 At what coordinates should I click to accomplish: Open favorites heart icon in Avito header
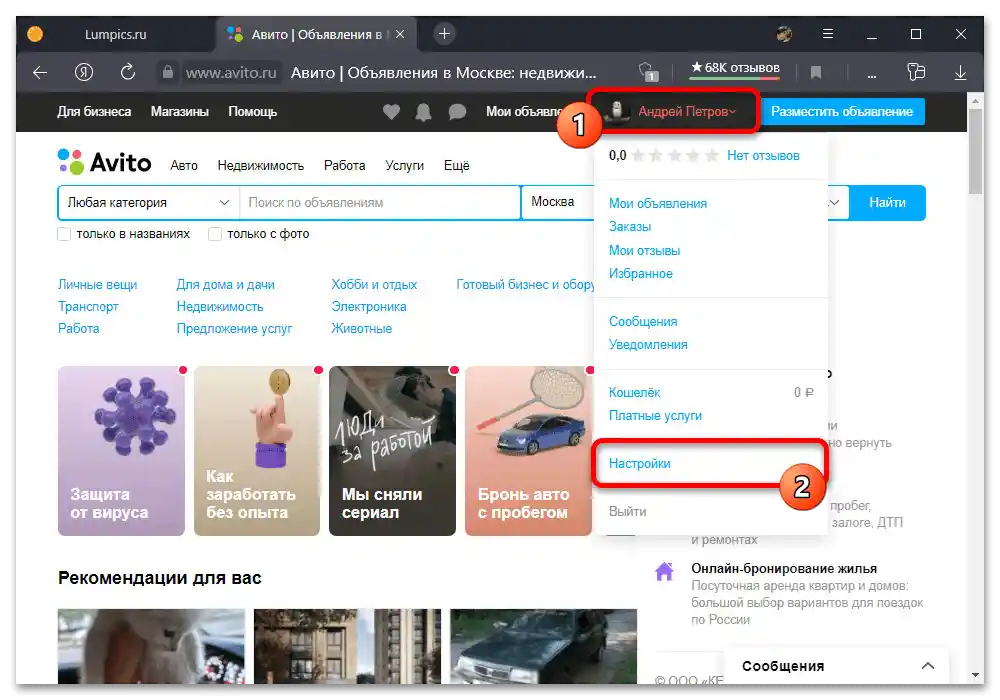(x=391, y=112)
